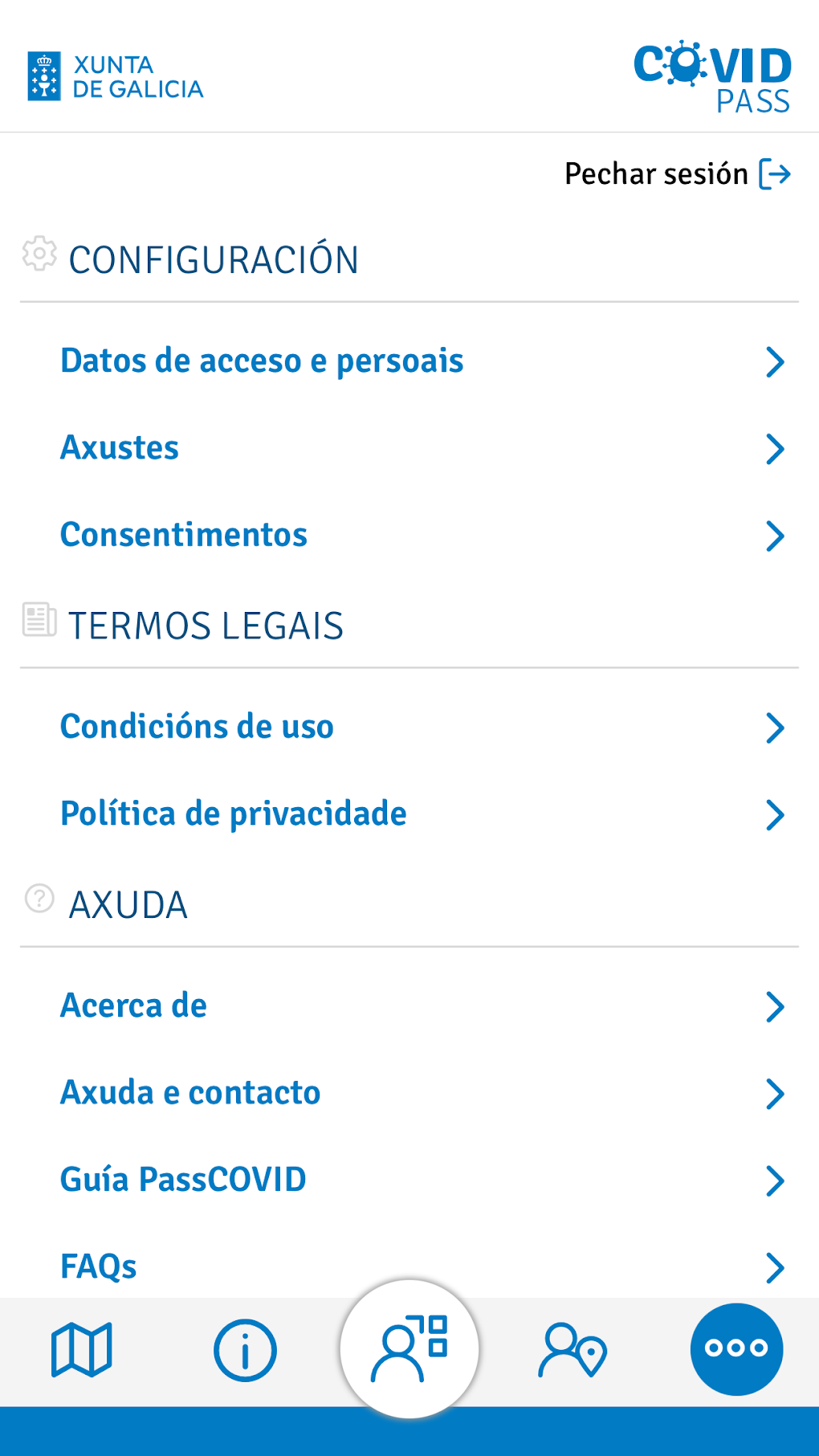
Task: Expand chevron next to Consentimentos
Action: [x=775, y=536]
